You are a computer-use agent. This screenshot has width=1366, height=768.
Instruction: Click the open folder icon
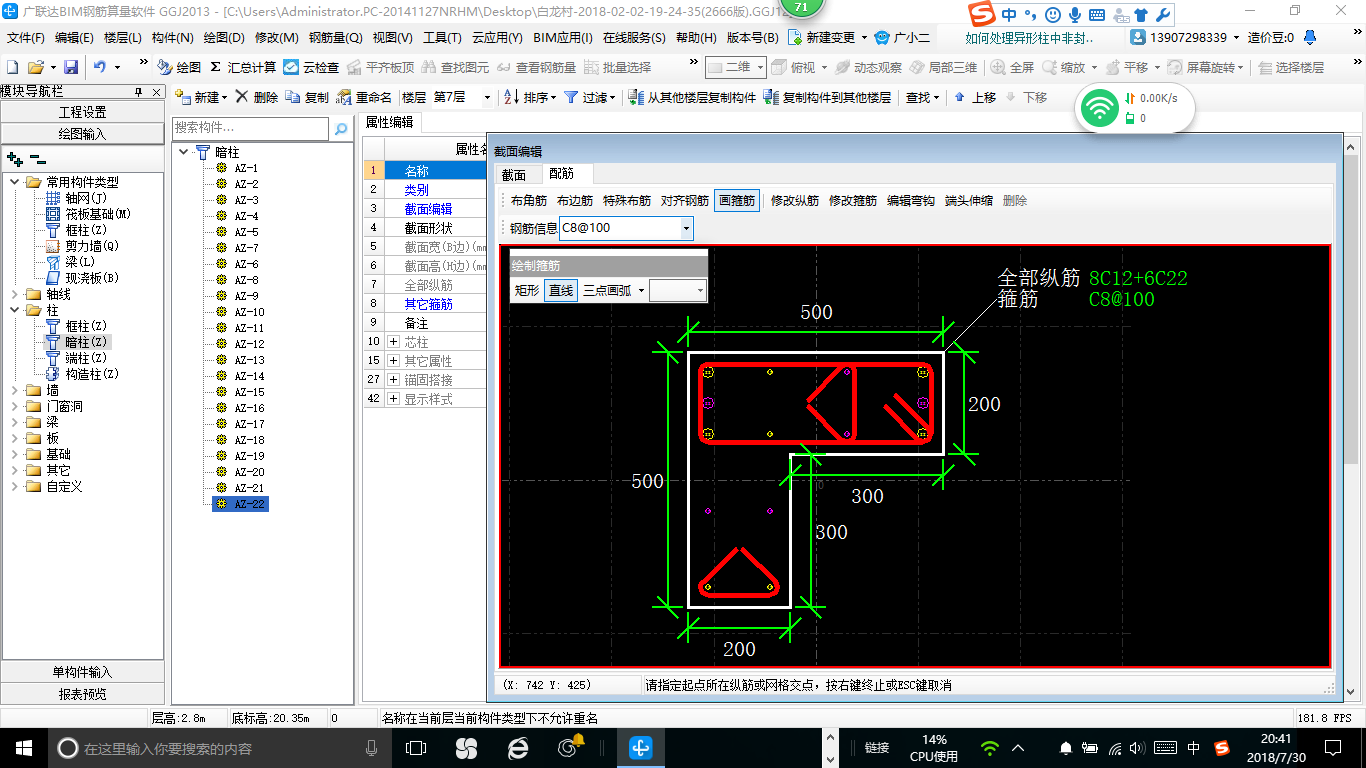(35, 67)
